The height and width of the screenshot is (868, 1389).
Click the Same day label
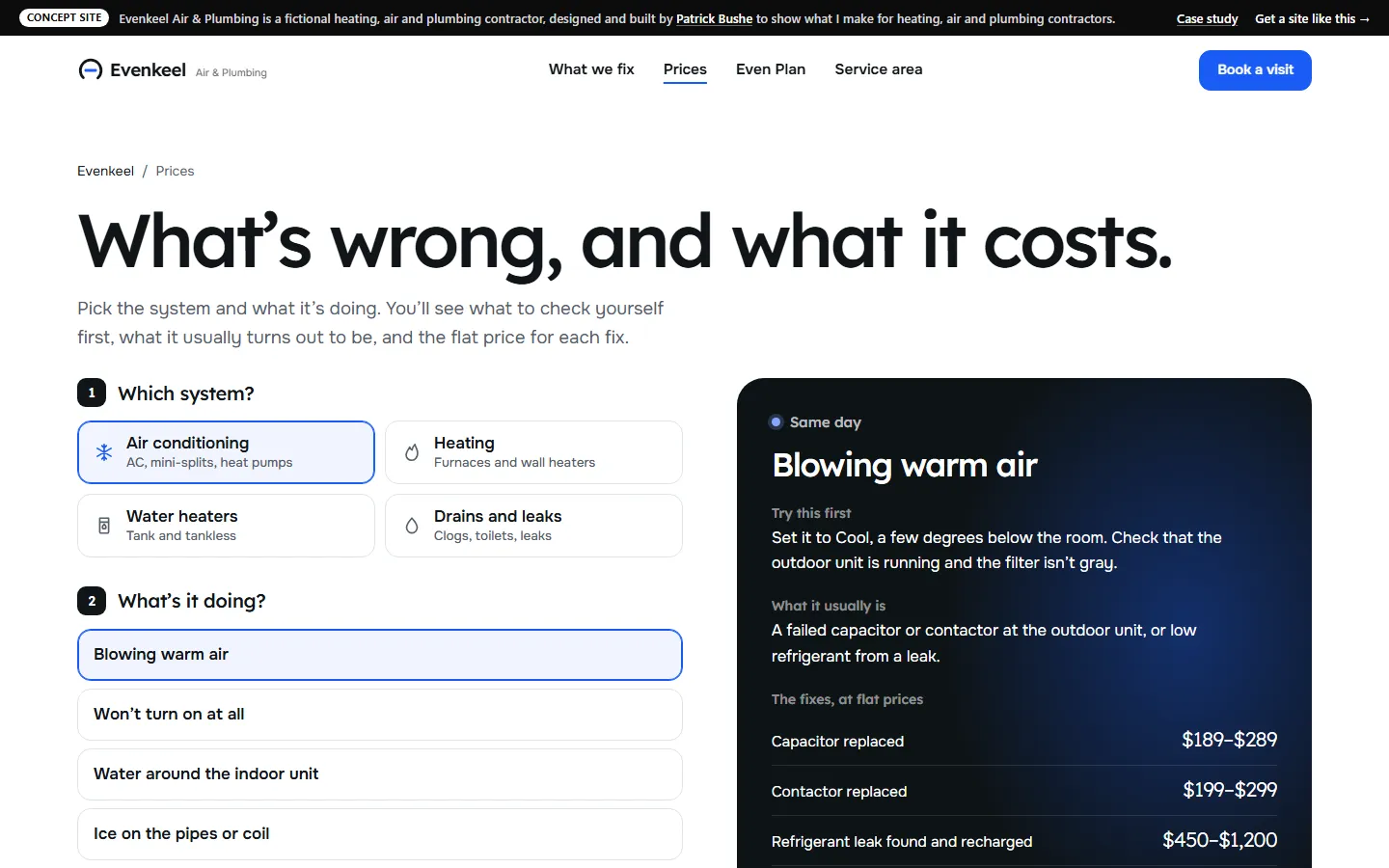click(825, 422)
